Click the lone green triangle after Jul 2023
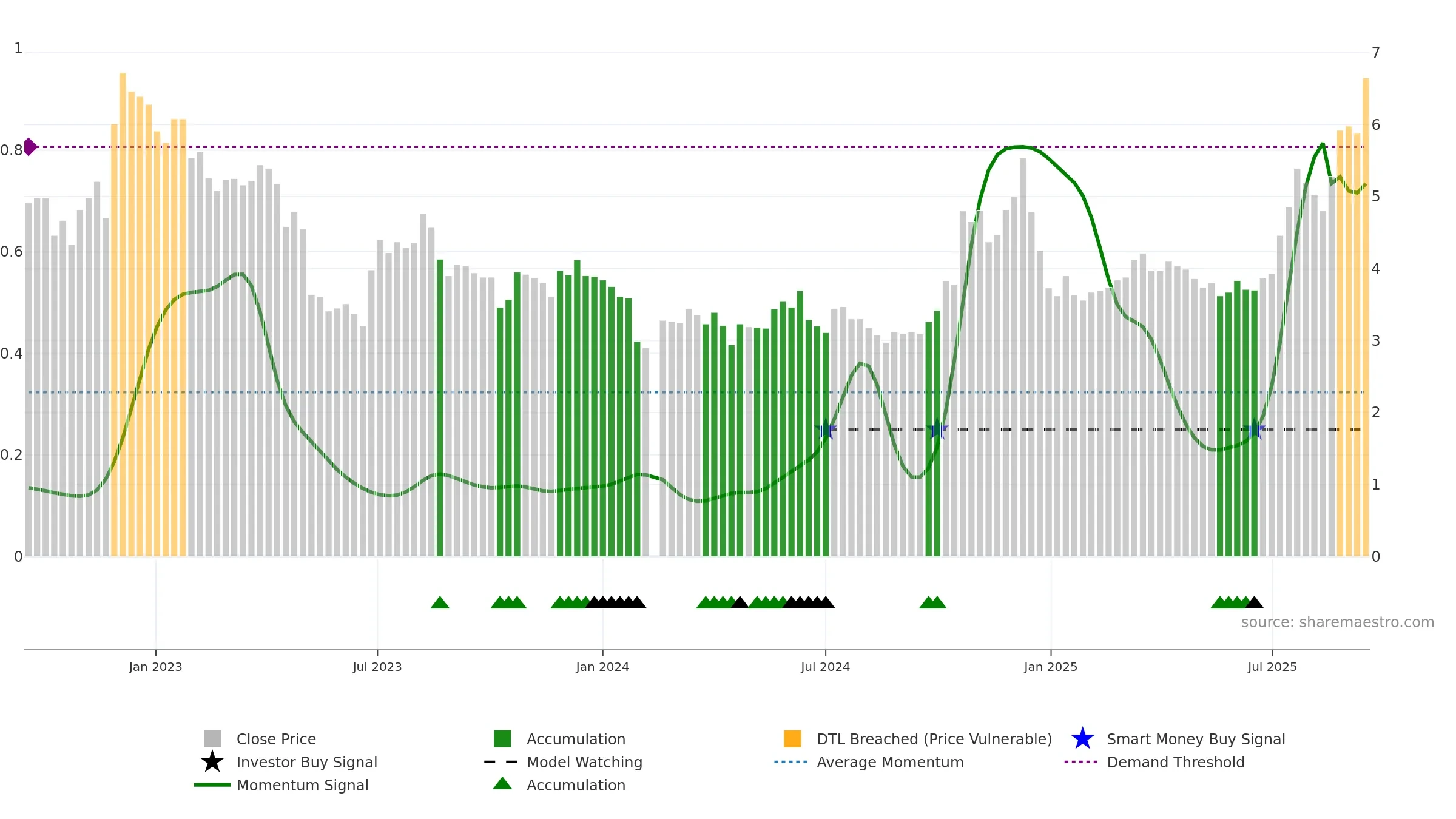Viewport: 1456px width, 819px height. [440, 602]
